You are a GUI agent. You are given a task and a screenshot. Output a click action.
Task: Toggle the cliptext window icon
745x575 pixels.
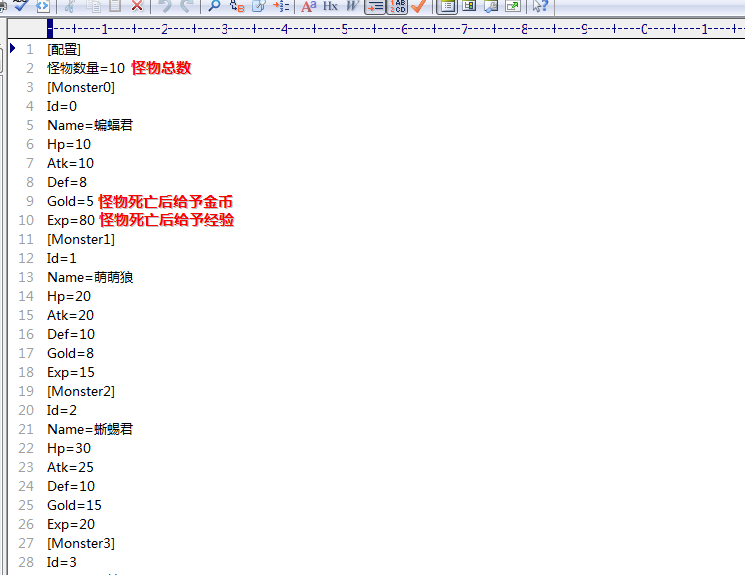click(447, 6)
